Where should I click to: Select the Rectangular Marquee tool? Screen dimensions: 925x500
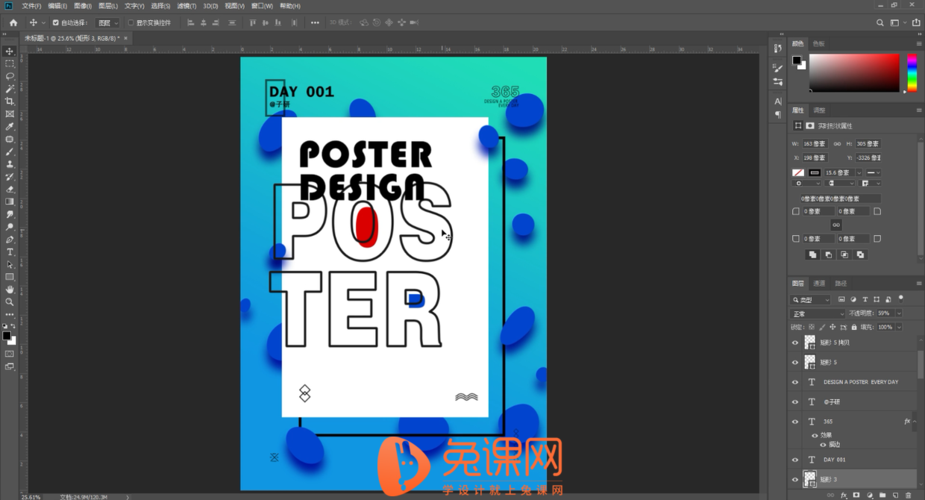(9, 64)
